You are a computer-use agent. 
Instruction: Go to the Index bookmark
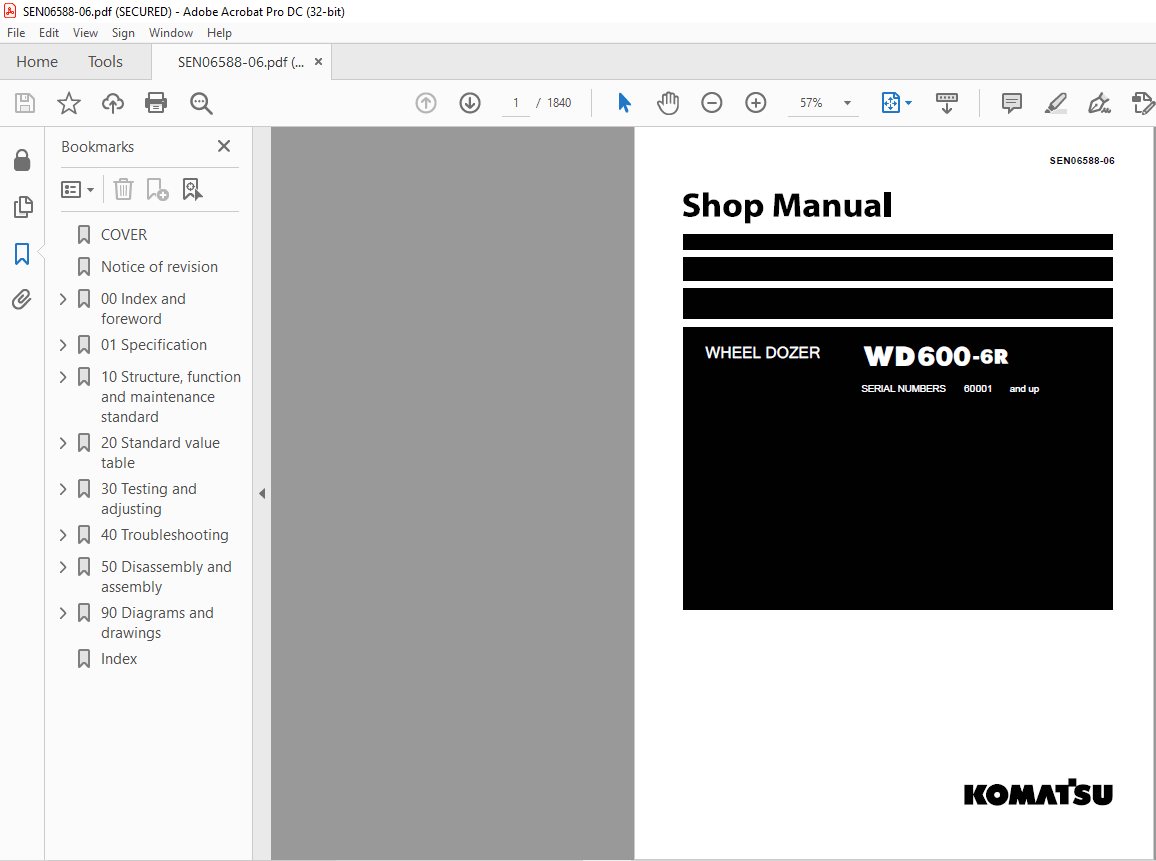tap(119, 658)
